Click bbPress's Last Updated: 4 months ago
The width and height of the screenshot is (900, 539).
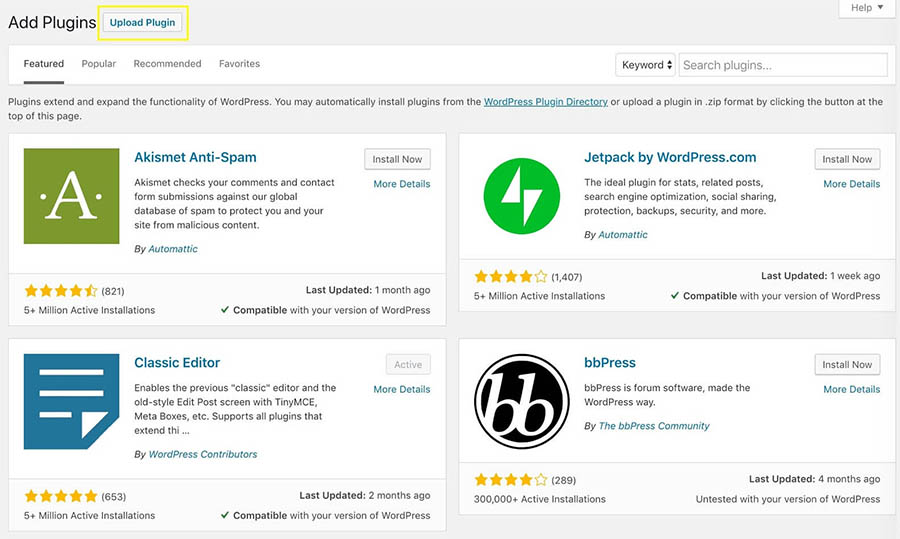pos(814,479)
